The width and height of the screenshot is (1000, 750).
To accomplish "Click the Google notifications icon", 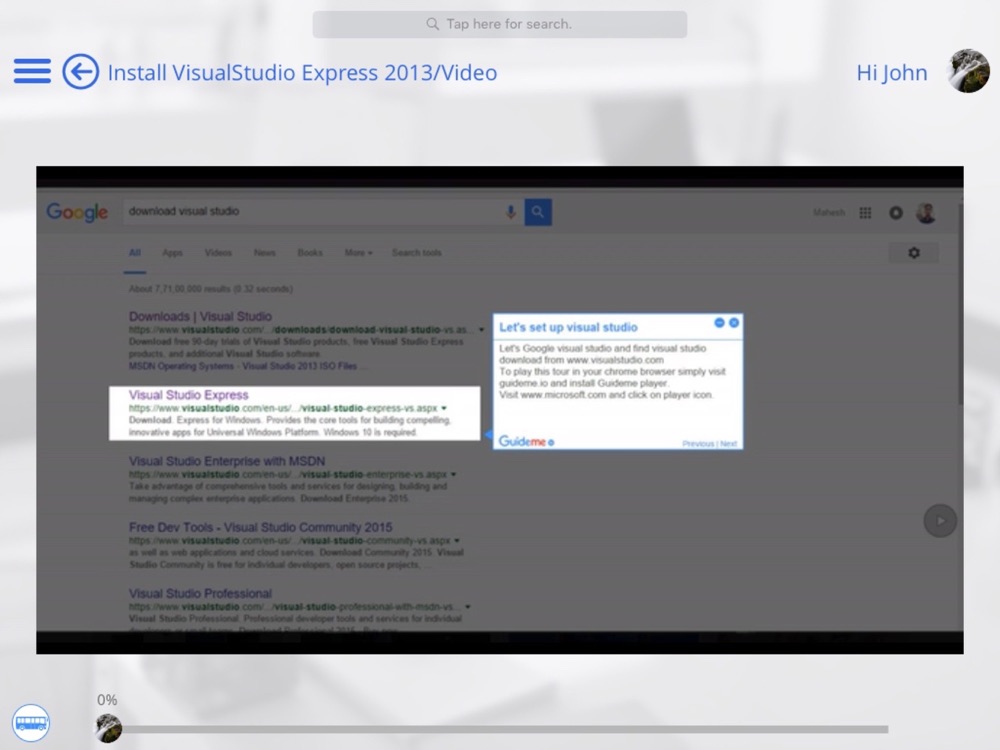I will point(896,213).
